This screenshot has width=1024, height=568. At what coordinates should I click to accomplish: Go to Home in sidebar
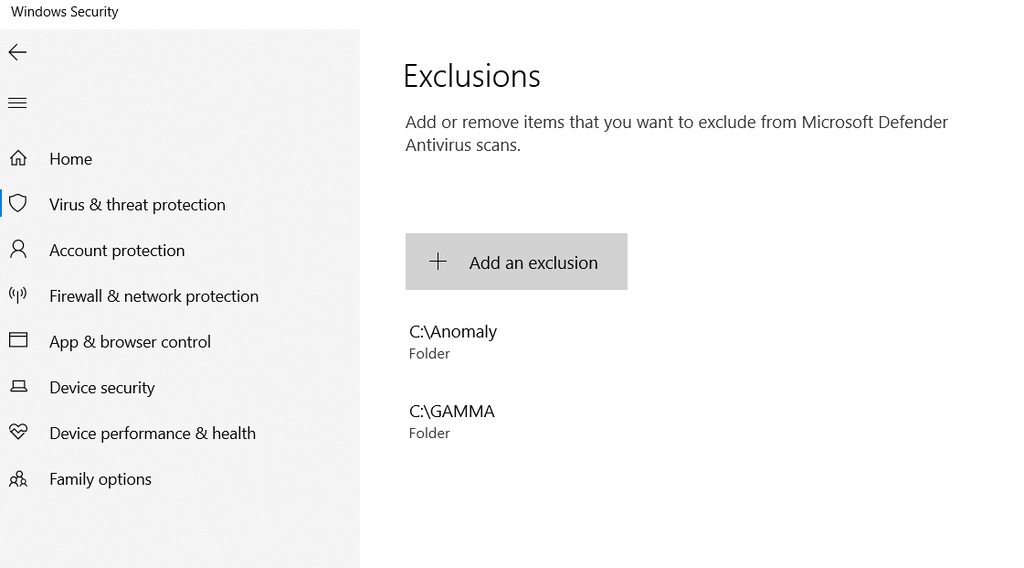[71, 159]
